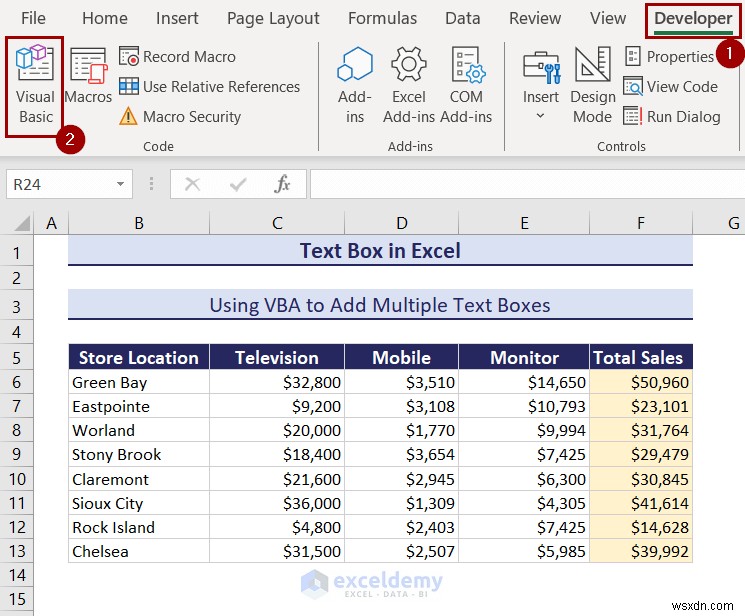Click the 'Claremont' cell

click(139, 479)
